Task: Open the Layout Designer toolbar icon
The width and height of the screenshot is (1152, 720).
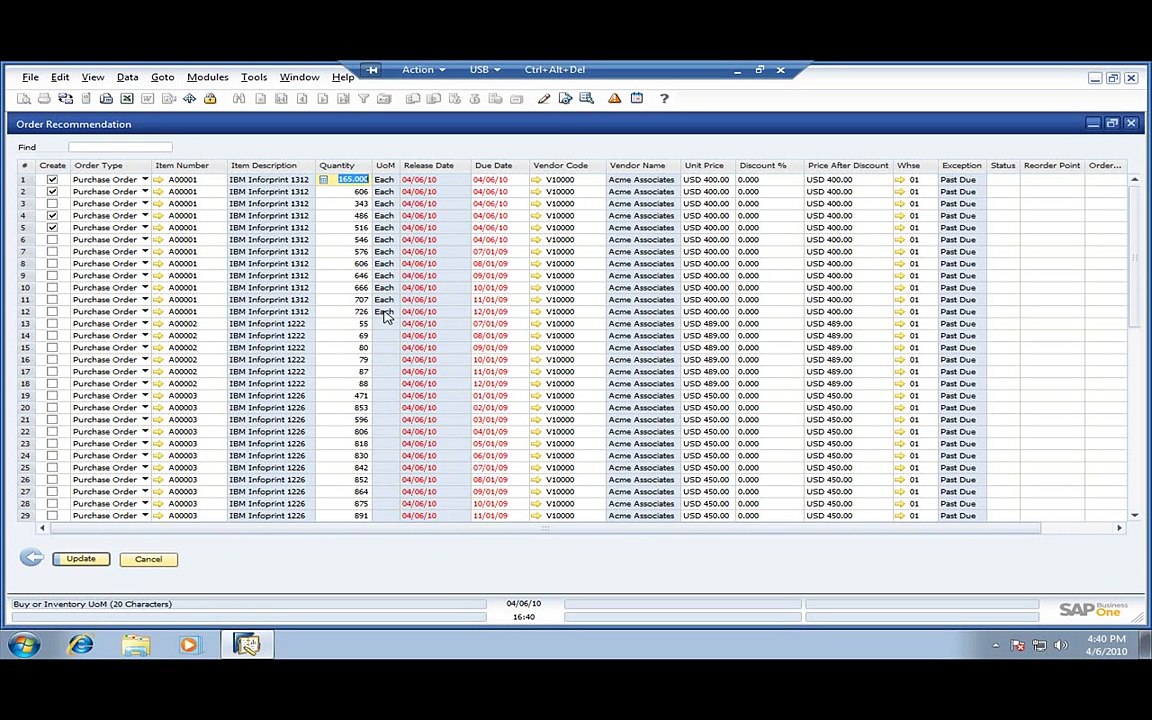Action: coord(565,98)
